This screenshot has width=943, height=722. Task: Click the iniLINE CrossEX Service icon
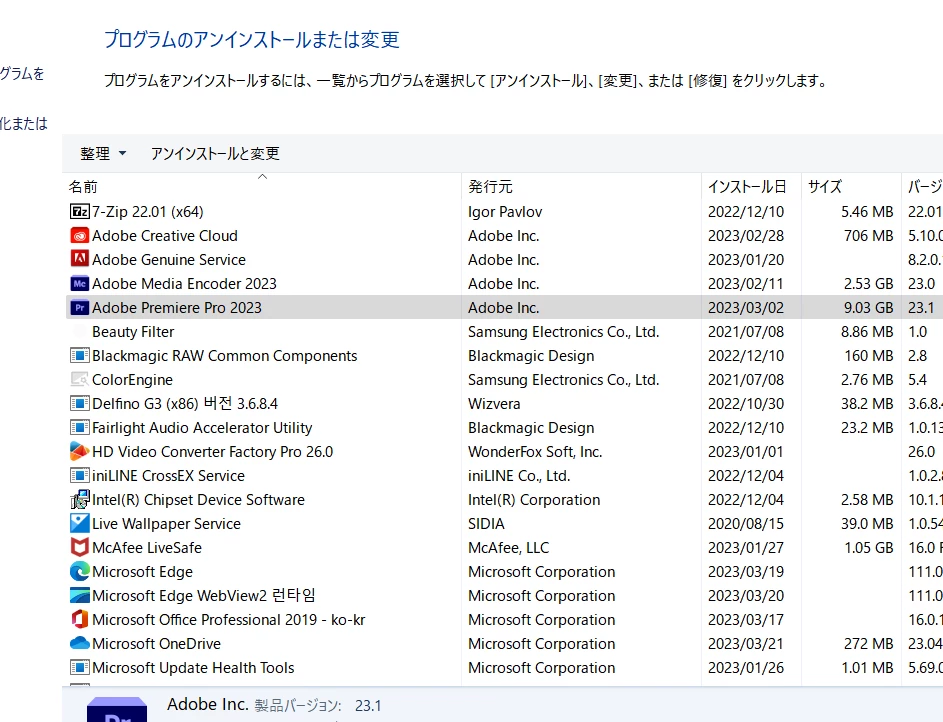(x=79, y=476)
